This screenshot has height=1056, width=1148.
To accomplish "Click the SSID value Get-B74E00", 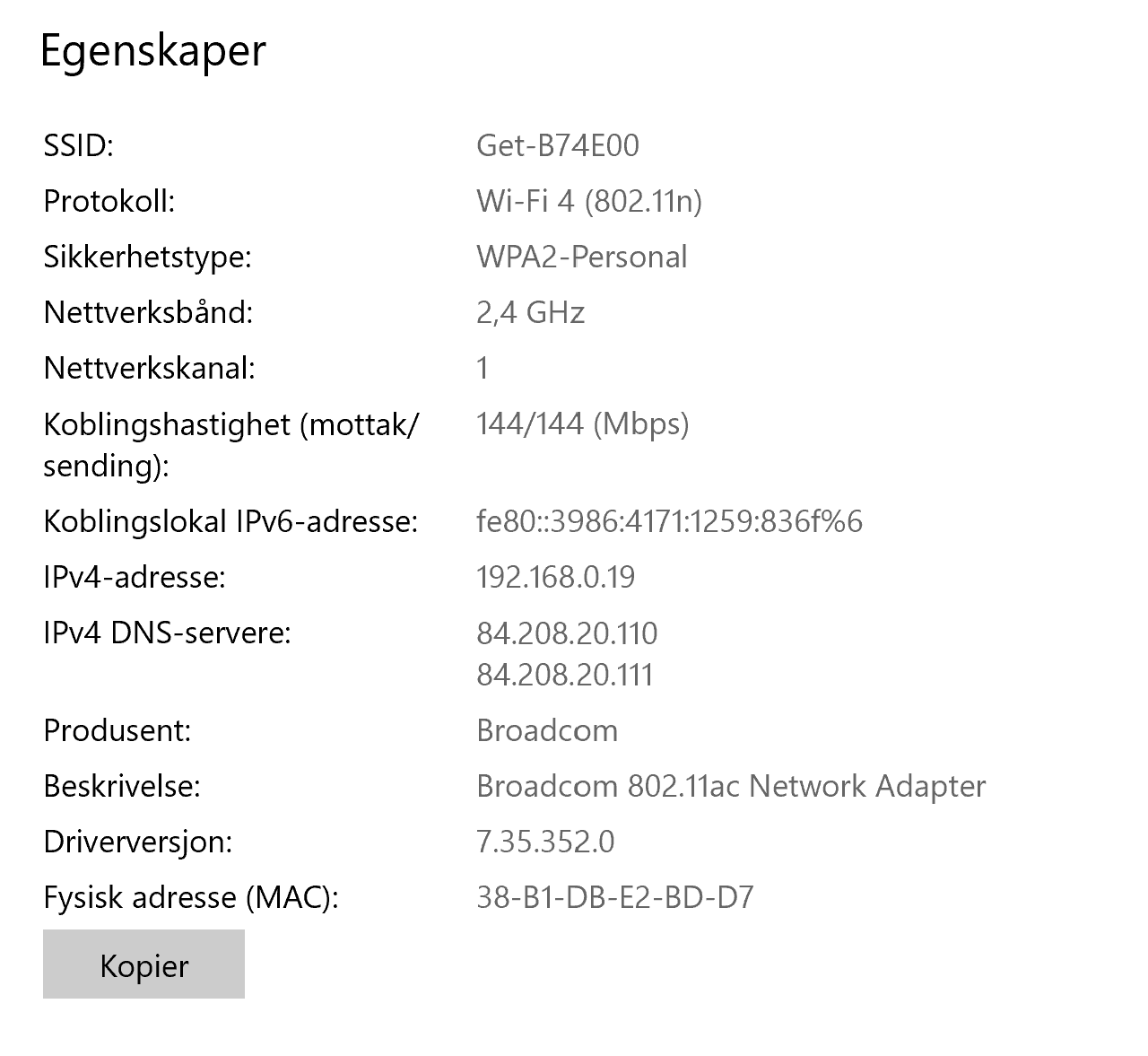I will [x=557, y=145].
